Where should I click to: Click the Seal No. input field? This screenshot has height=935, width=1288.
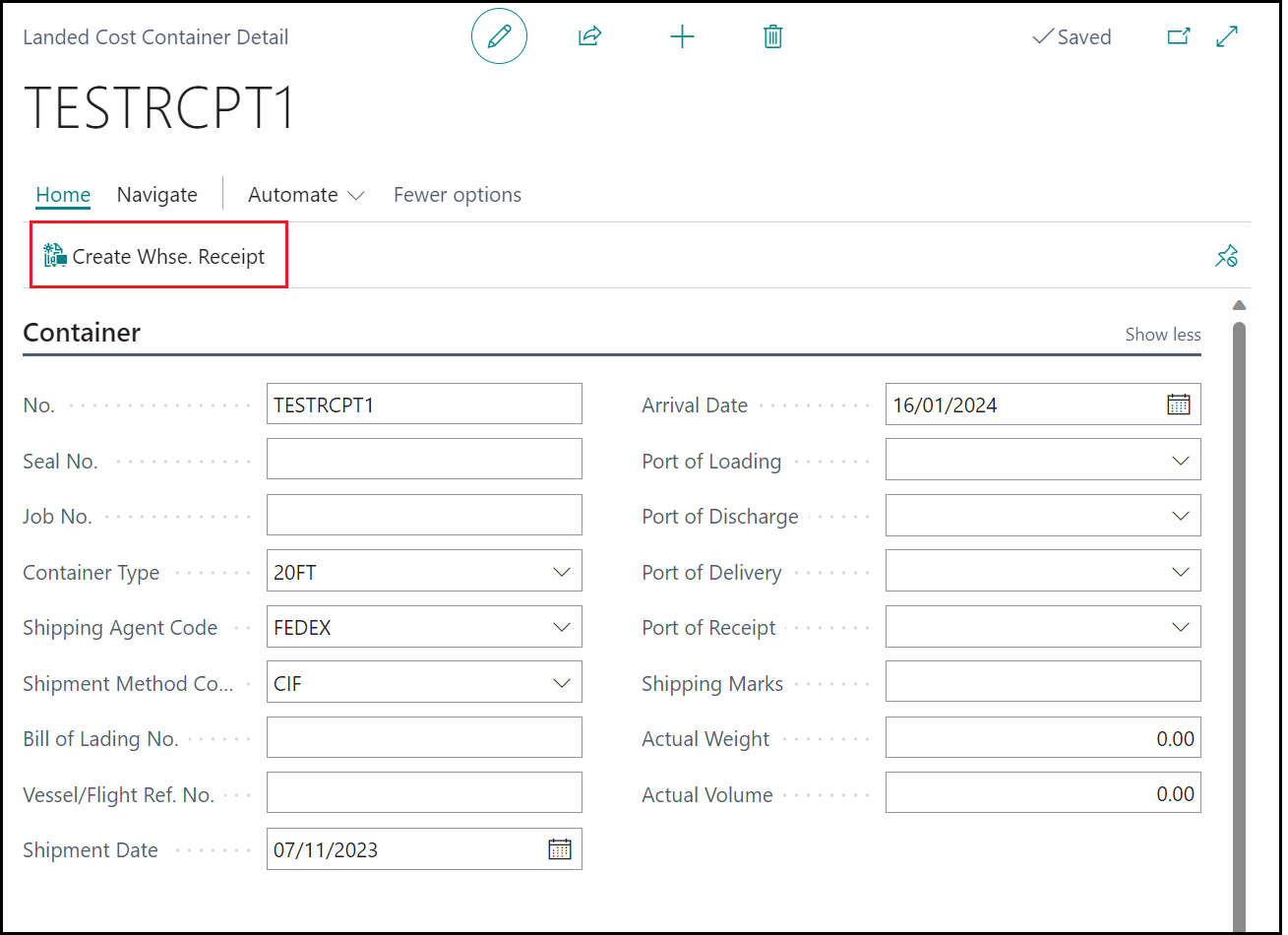[x=423, y=460]
